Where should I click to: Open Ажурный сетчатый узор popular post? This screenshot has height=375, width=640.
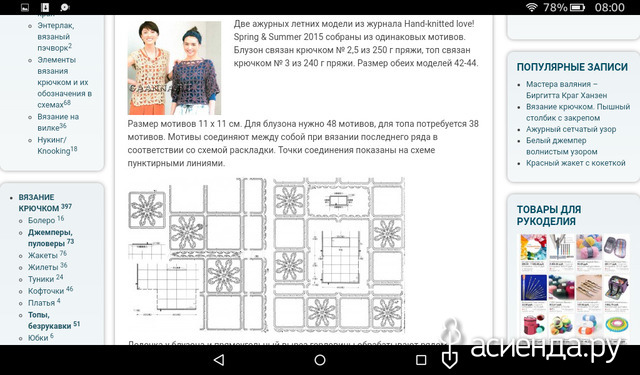pyautogui.click(x=571, y=129)
